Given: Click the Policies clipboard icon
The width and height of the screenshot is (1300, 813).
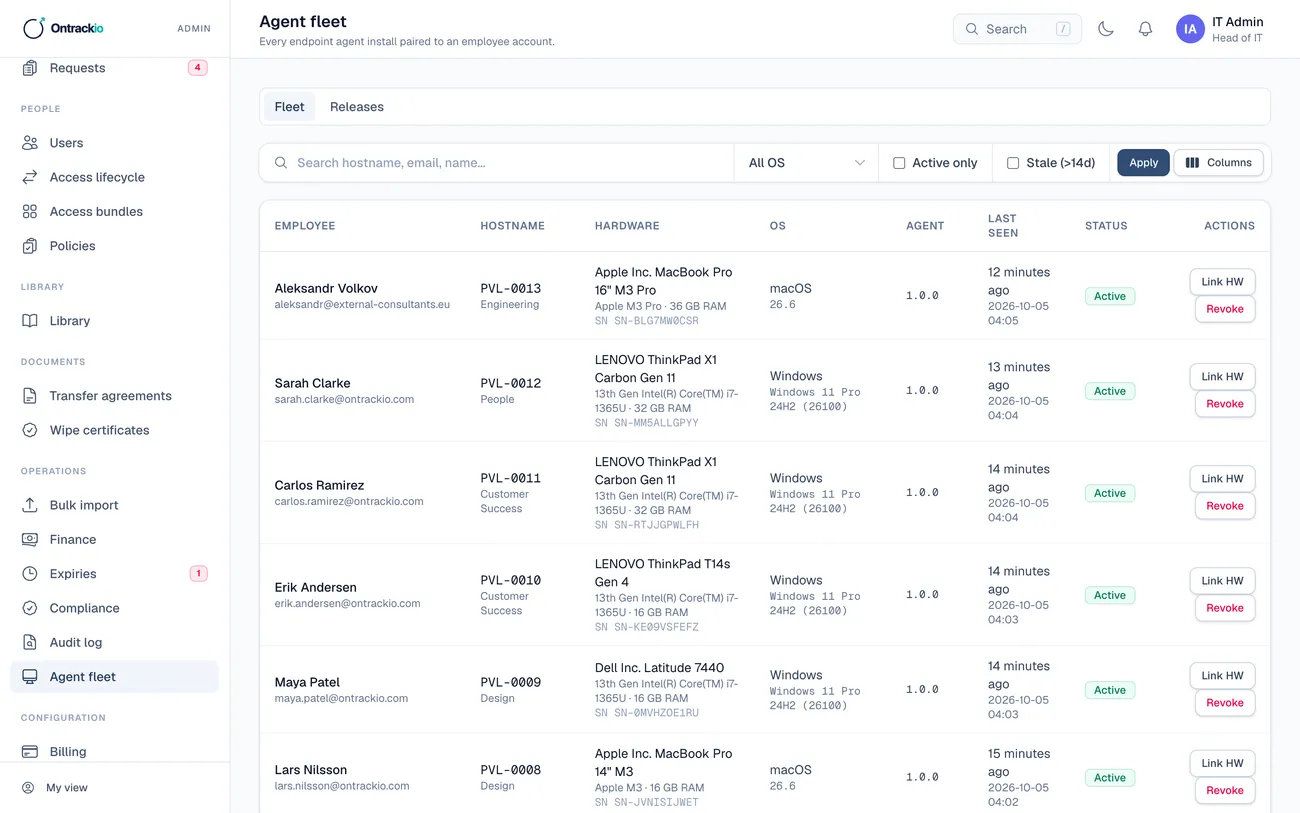Looking at the screenshot, I should pyautogui.click(x=30, y=246).
